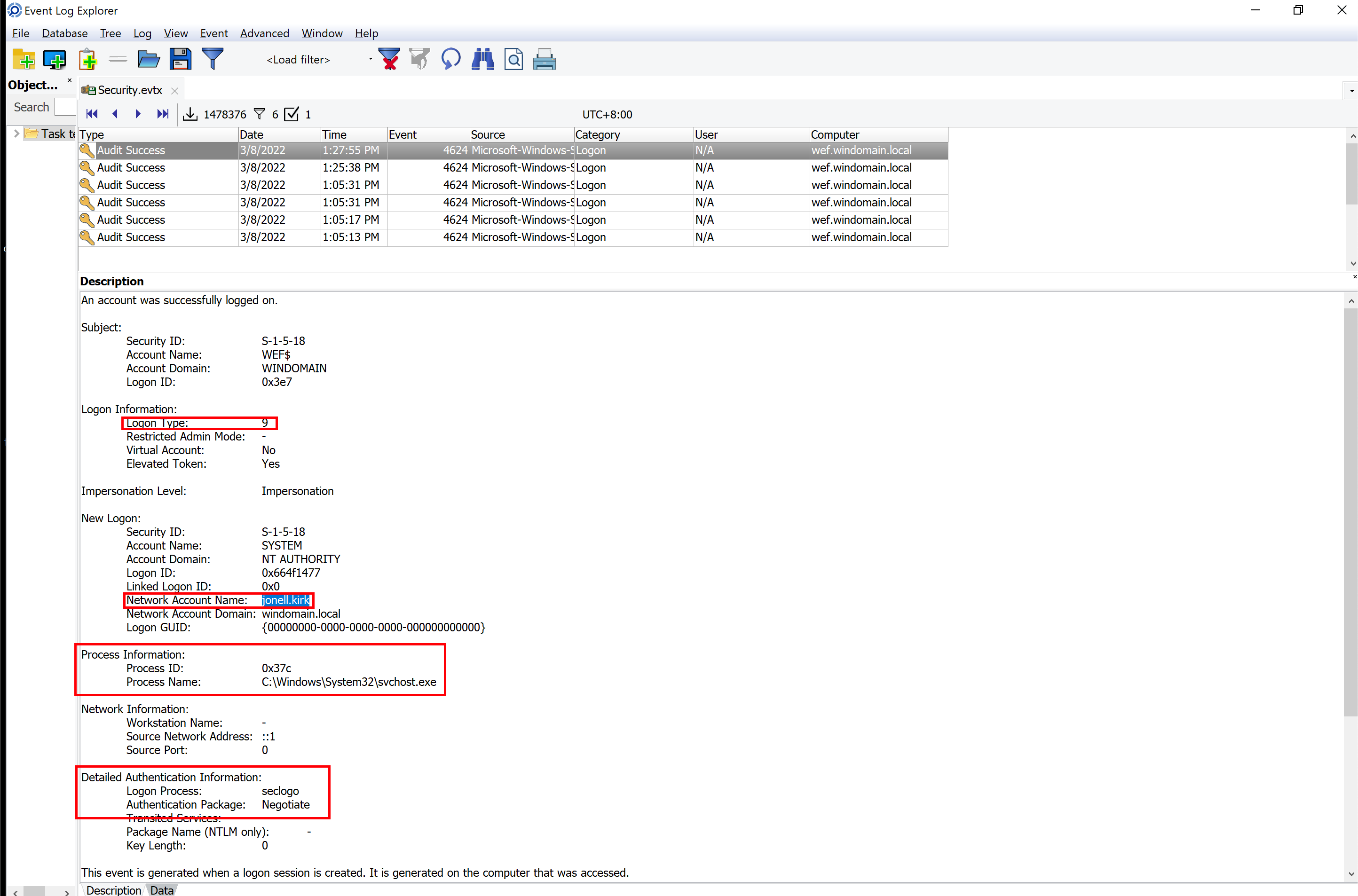1358x896 pixels.
Task: Click the event list vertical scrollbar thumb
Action: tap(1352, 173)
